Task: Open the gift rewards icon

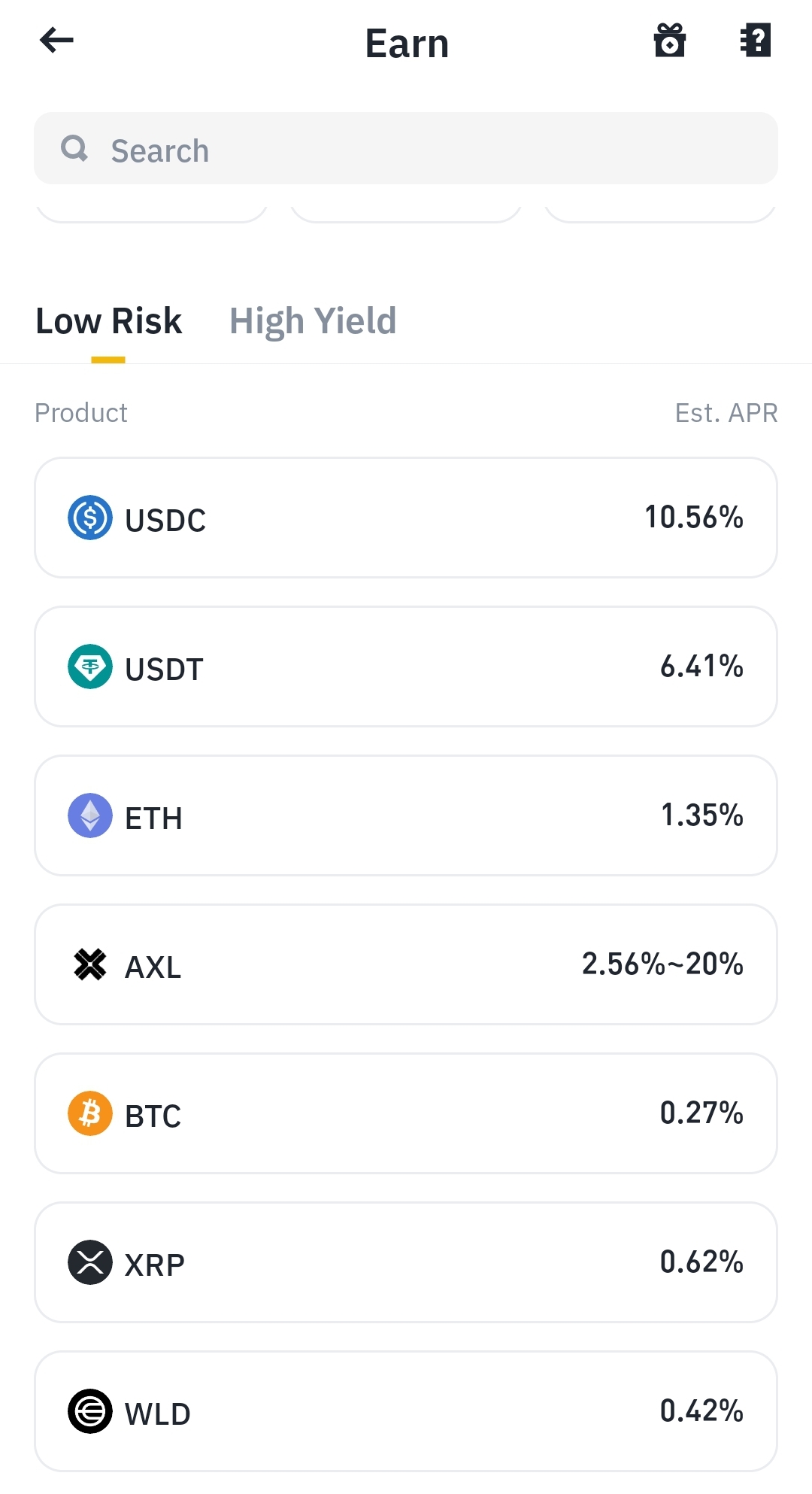Action: (x=669, y=40)
